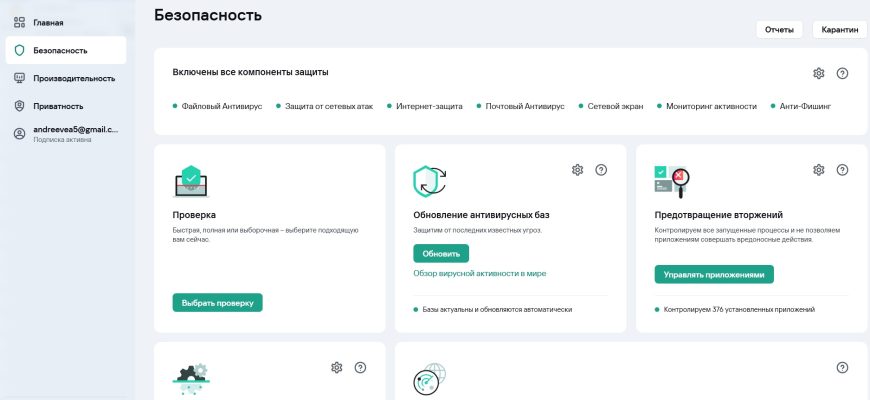Follow the Обзор вирусной активности в мире link
This screenshot has width=870, height=400.
[479, 273]
